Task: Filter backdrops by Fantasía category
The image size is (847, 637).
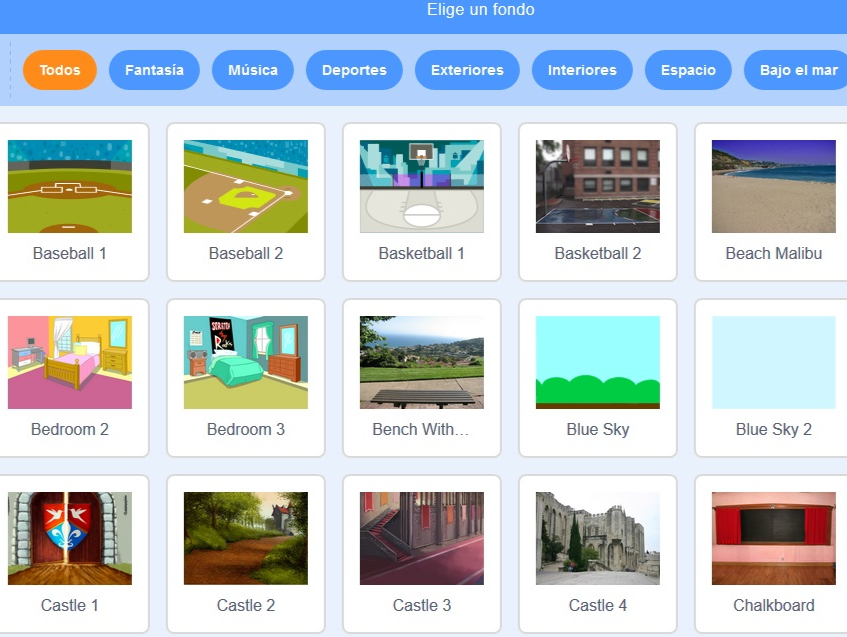Action: (x=154, y=70)
